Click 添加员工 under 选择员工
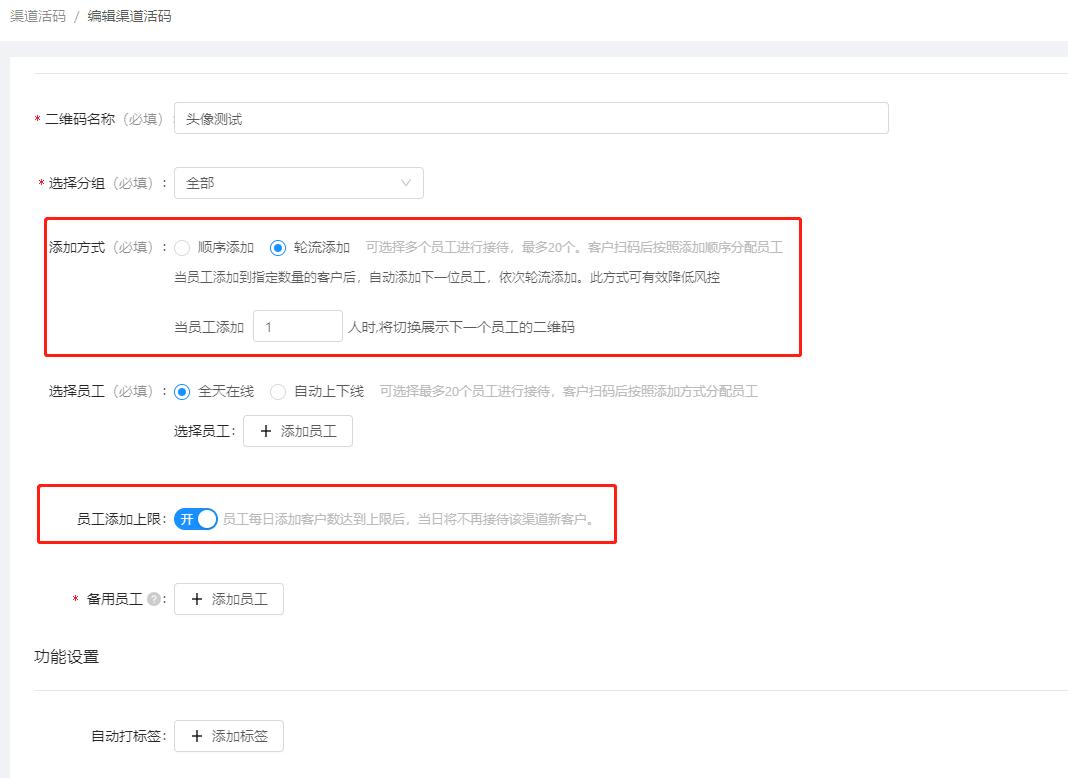This screenshot has width=1068, height=778. point(298,431)
